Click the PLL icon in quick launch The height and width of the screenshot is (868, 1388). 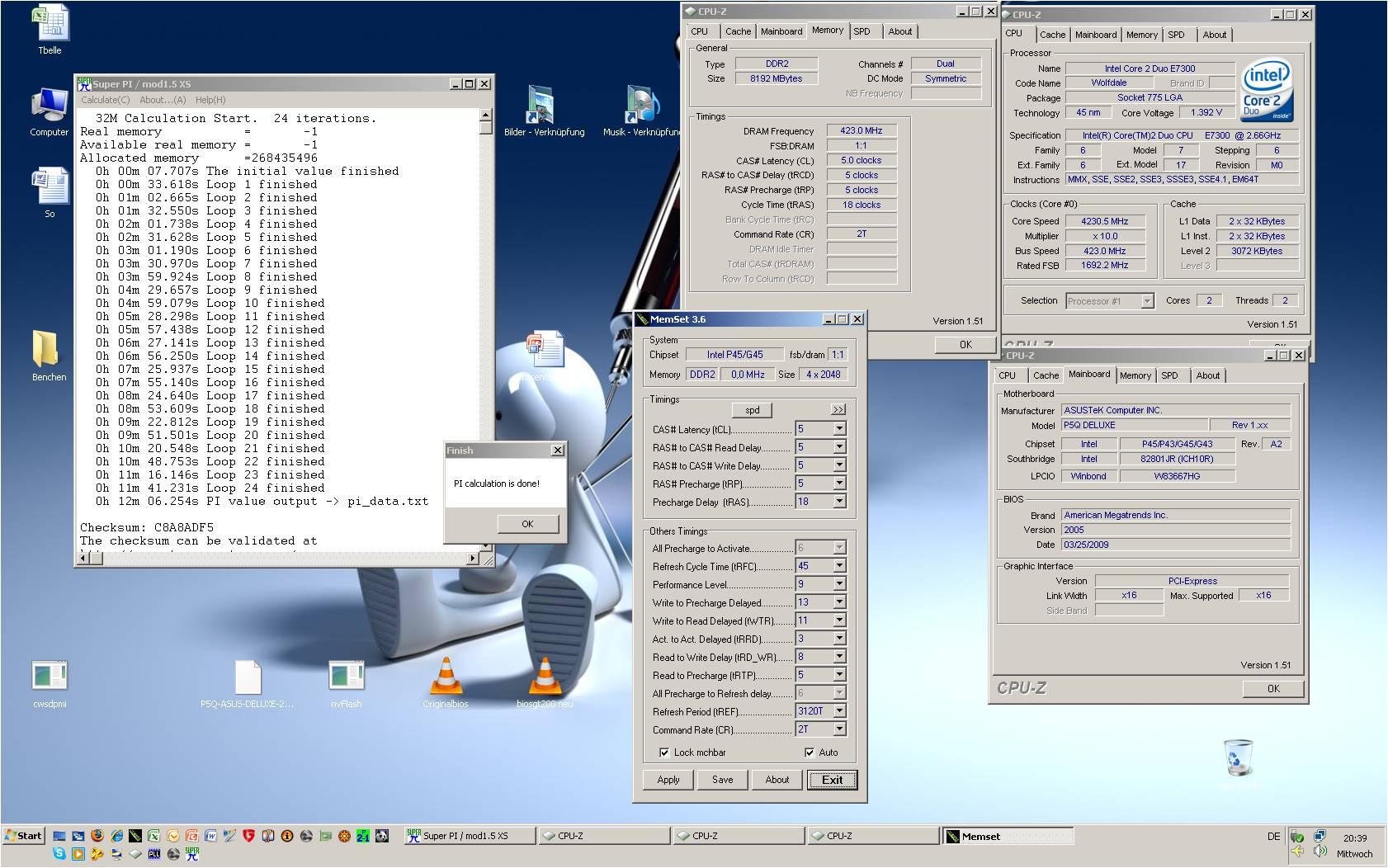[154, 854]
